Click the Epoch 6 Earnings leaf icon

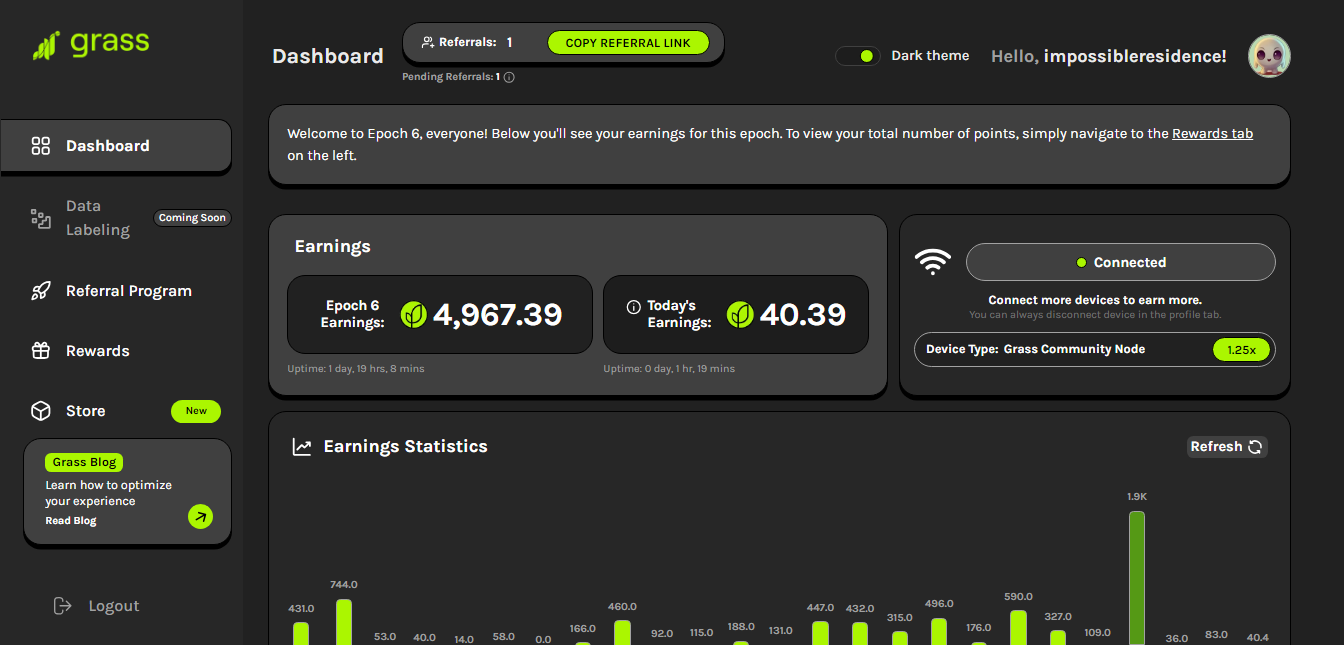click(414, 315)
